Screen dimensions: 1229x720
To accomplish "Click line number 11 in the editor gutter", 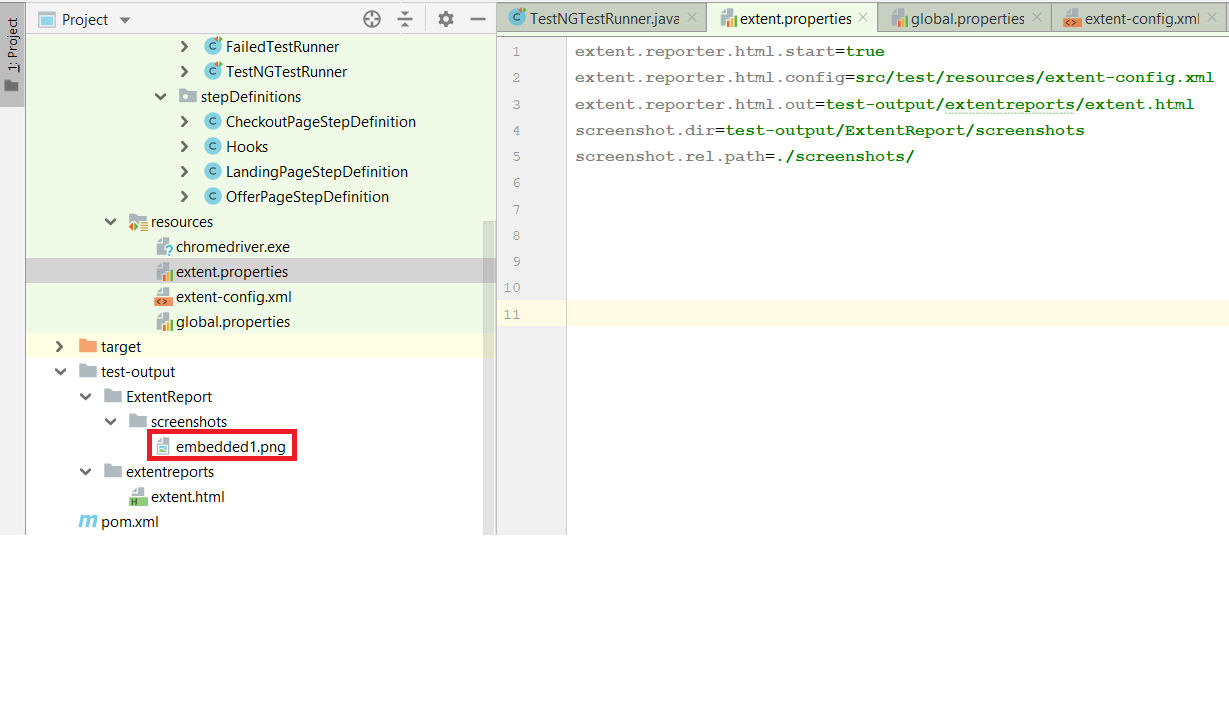I will [x=512, y=313].
